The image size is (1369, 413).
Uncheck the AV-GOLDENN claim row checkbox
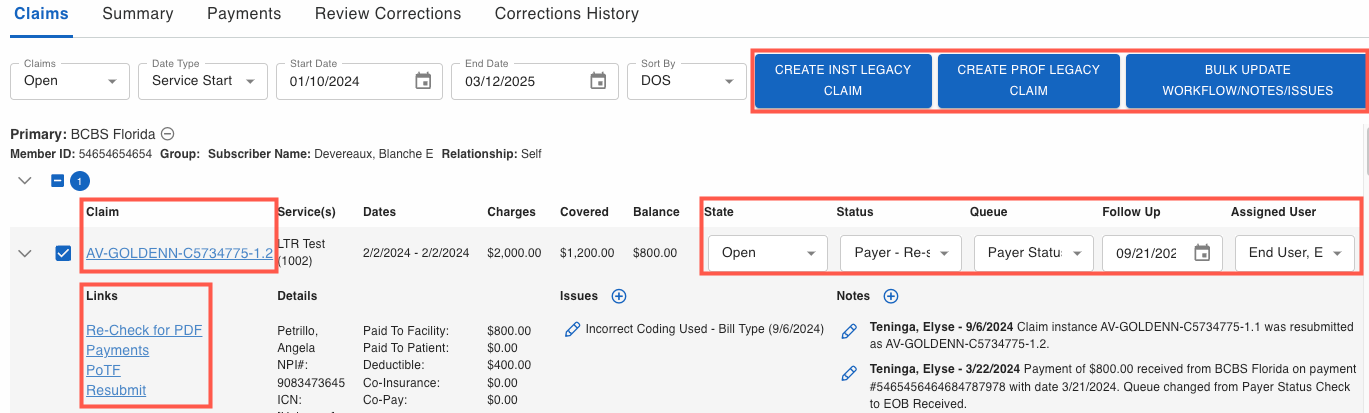[63, 253]
